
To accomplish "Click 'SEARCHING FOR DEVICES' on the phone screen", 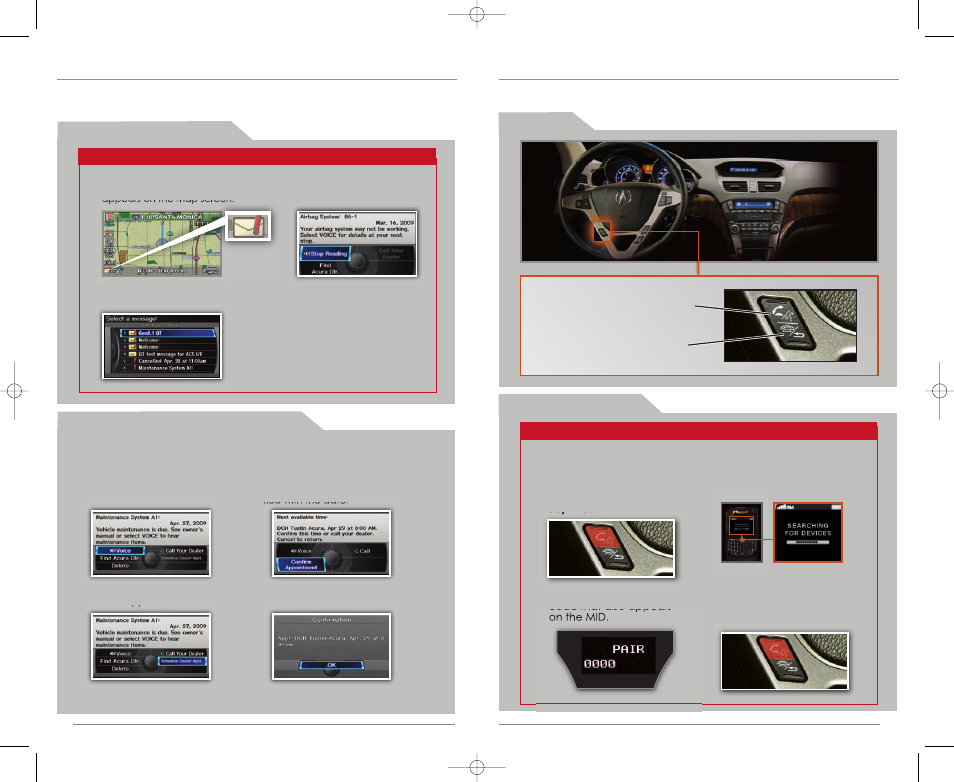I will pos(808,529).
